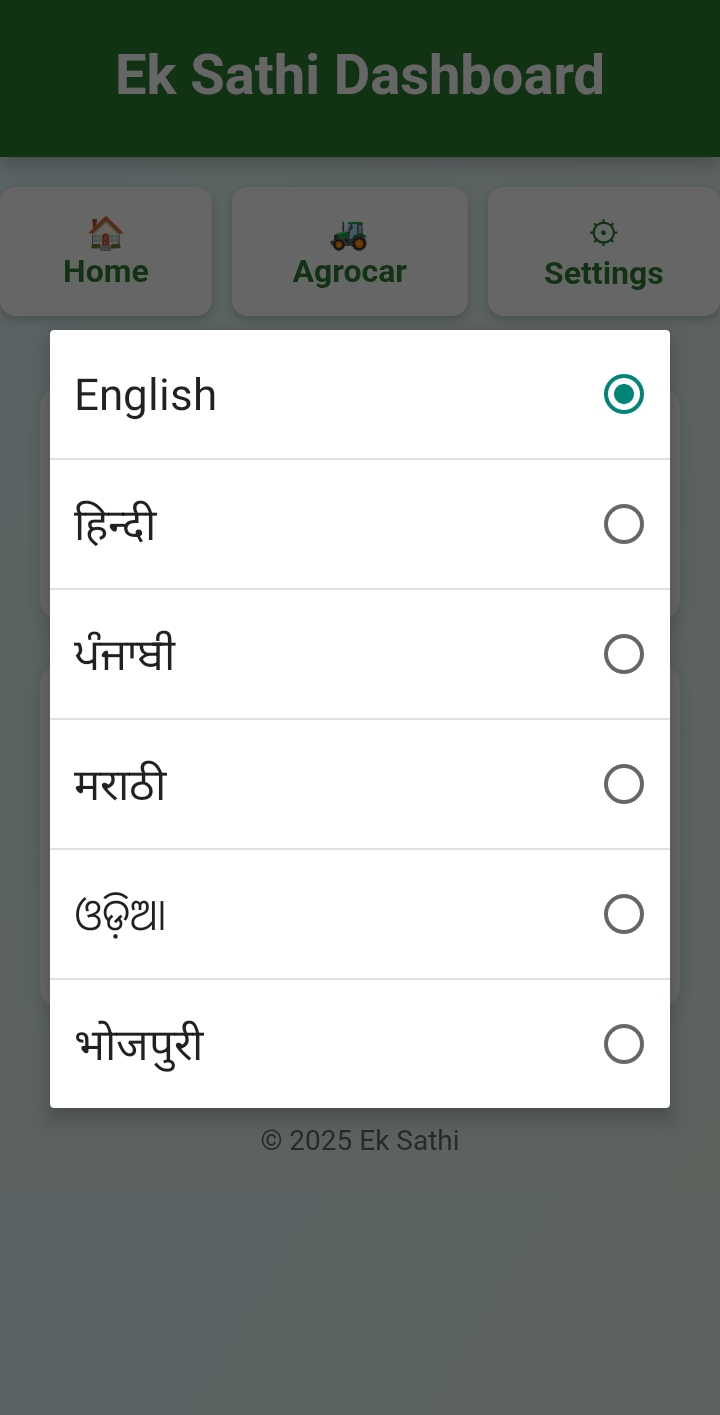Click the Ek Sathi Dashboard title
Image resolution: width=720 pixels, height=1415 pixels.
point(360,76)
